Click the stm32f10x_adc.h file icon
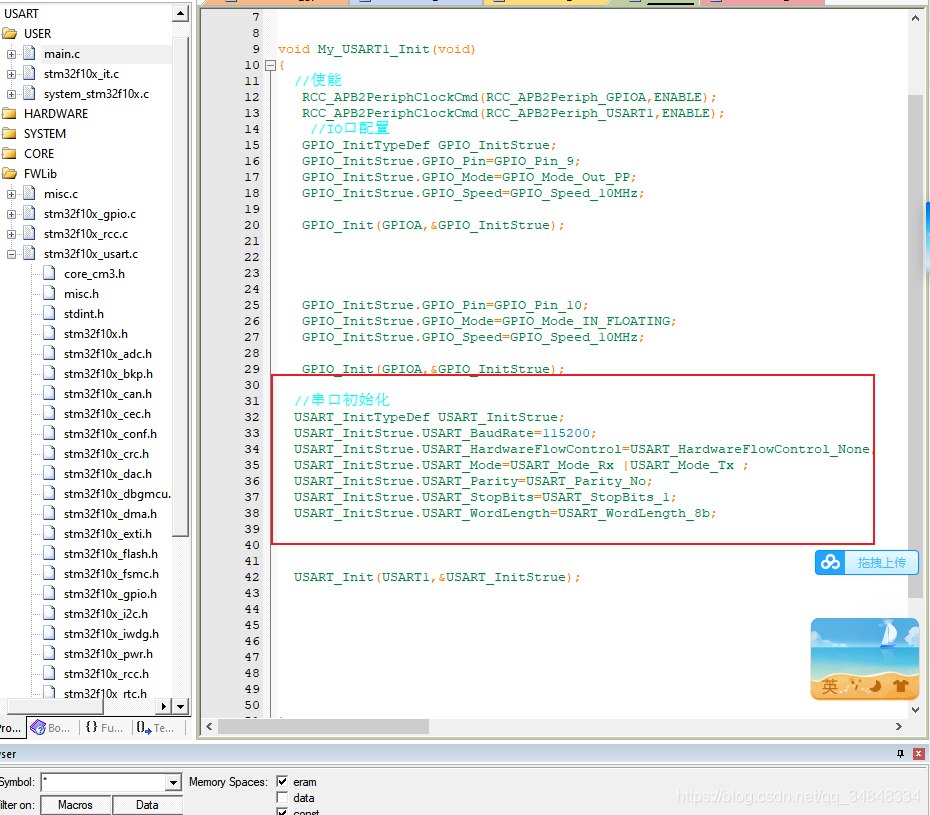Viewport: 930px width, 815px height. [x=50, y=354]
